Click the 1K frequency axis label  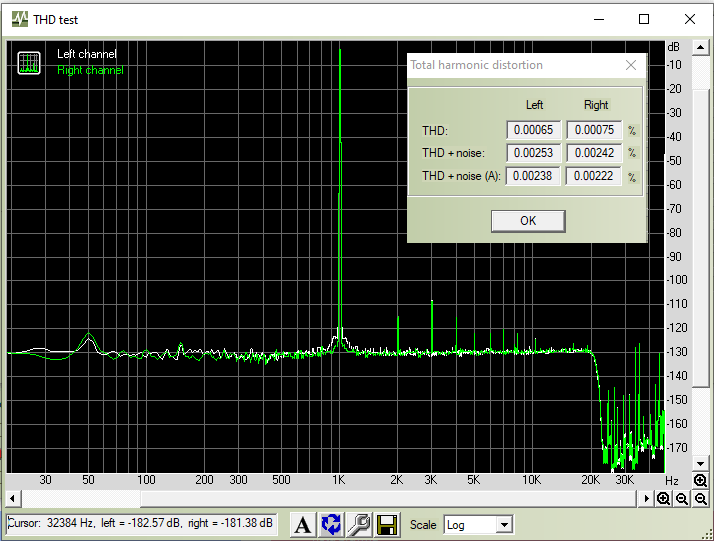point(338,480)
